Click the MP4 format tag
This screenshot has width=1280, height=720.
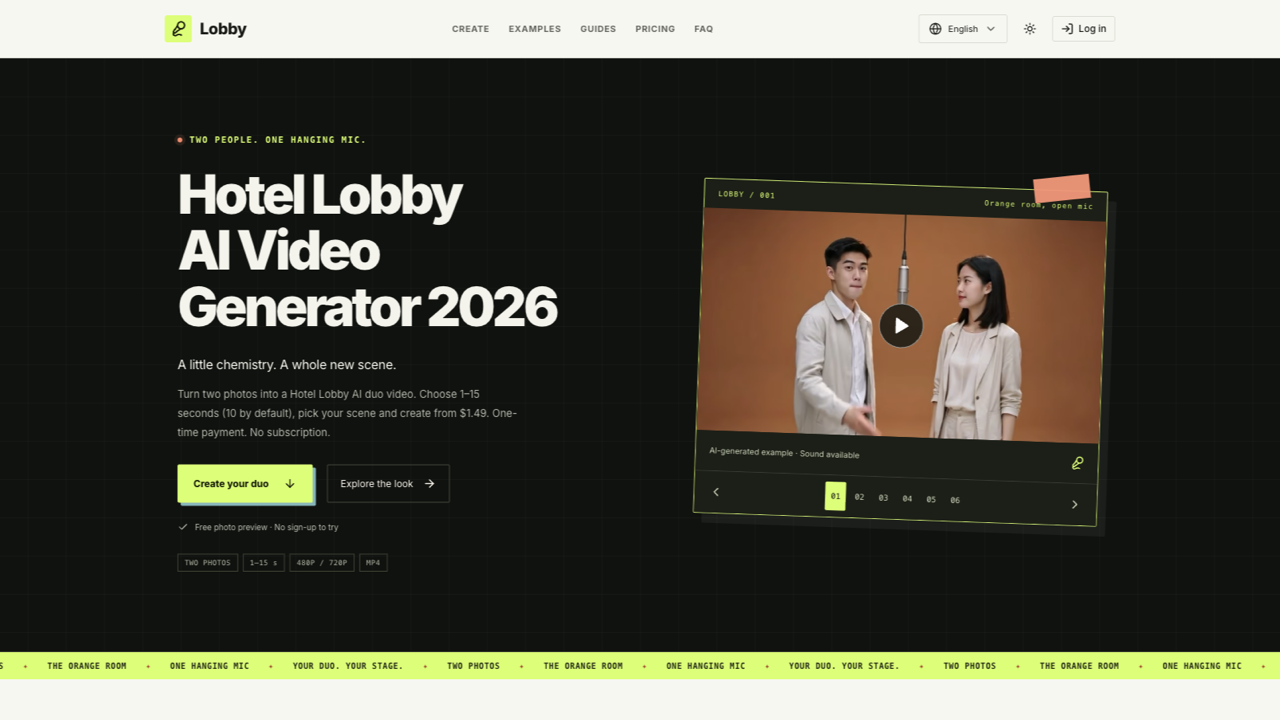coord(373,563)
